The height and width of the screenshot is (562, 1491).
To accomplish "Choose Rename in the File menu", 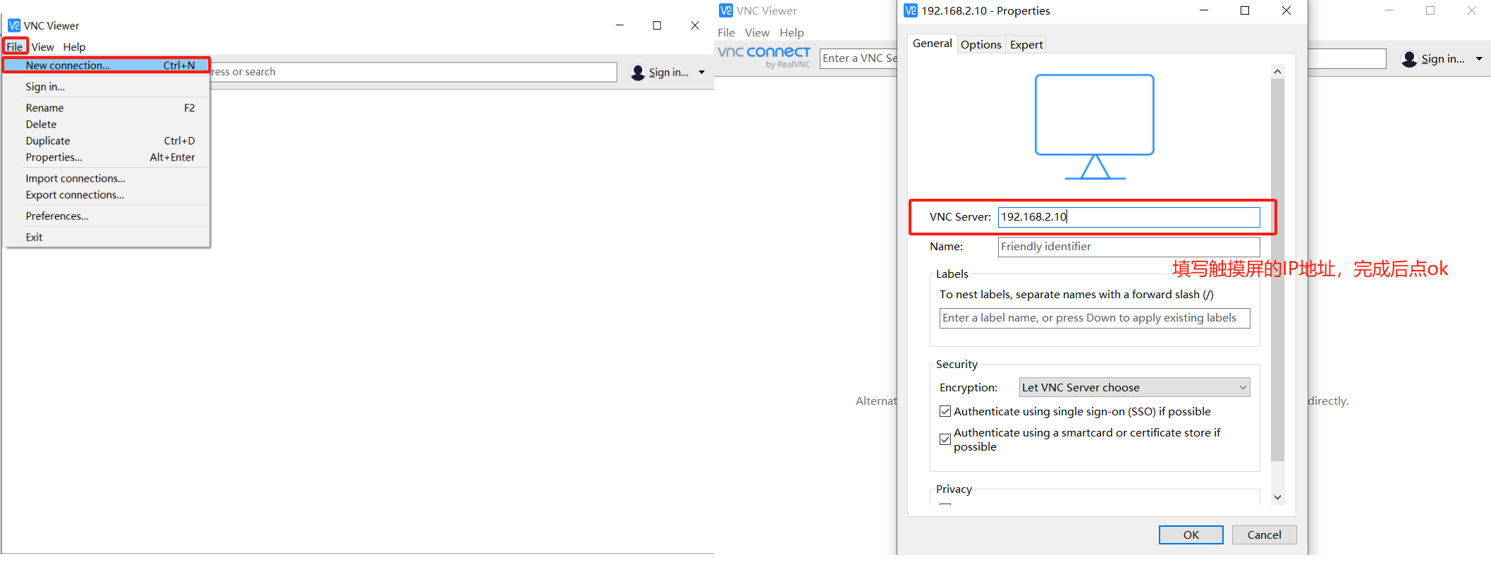I will click(106, 108).
